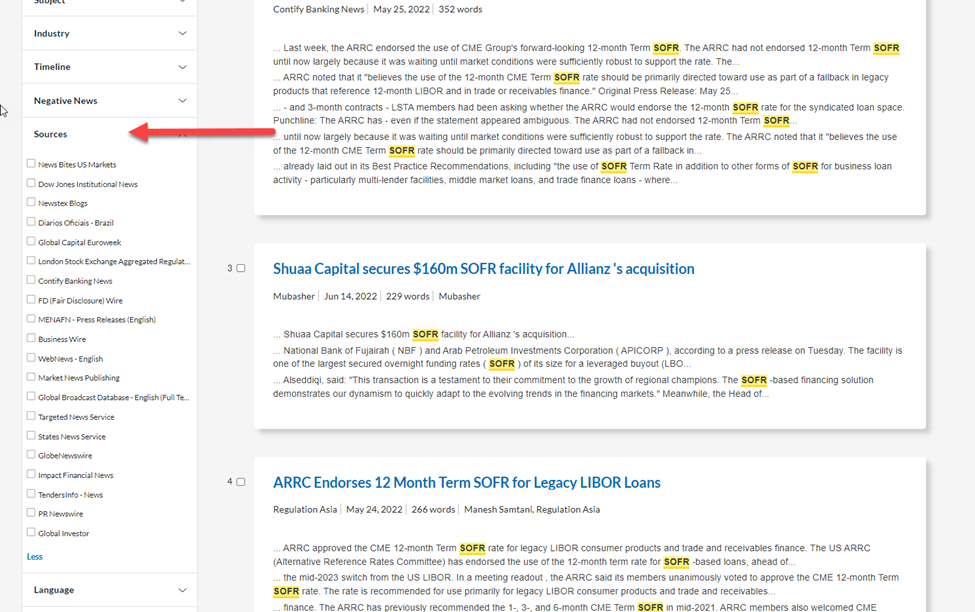Tick the Contify Banking News checkbox
This screenshot has width=975, height=612.
[x=31, y=280]
